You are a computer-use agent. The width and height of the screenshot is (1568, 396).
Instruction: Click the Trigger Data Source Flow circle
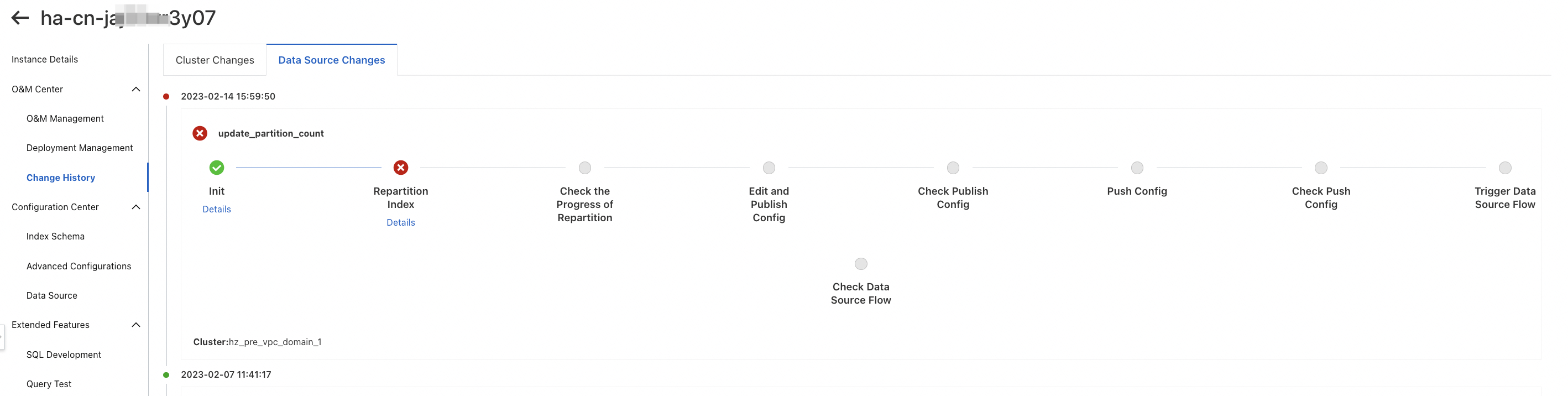click(x=1505, y=168)
